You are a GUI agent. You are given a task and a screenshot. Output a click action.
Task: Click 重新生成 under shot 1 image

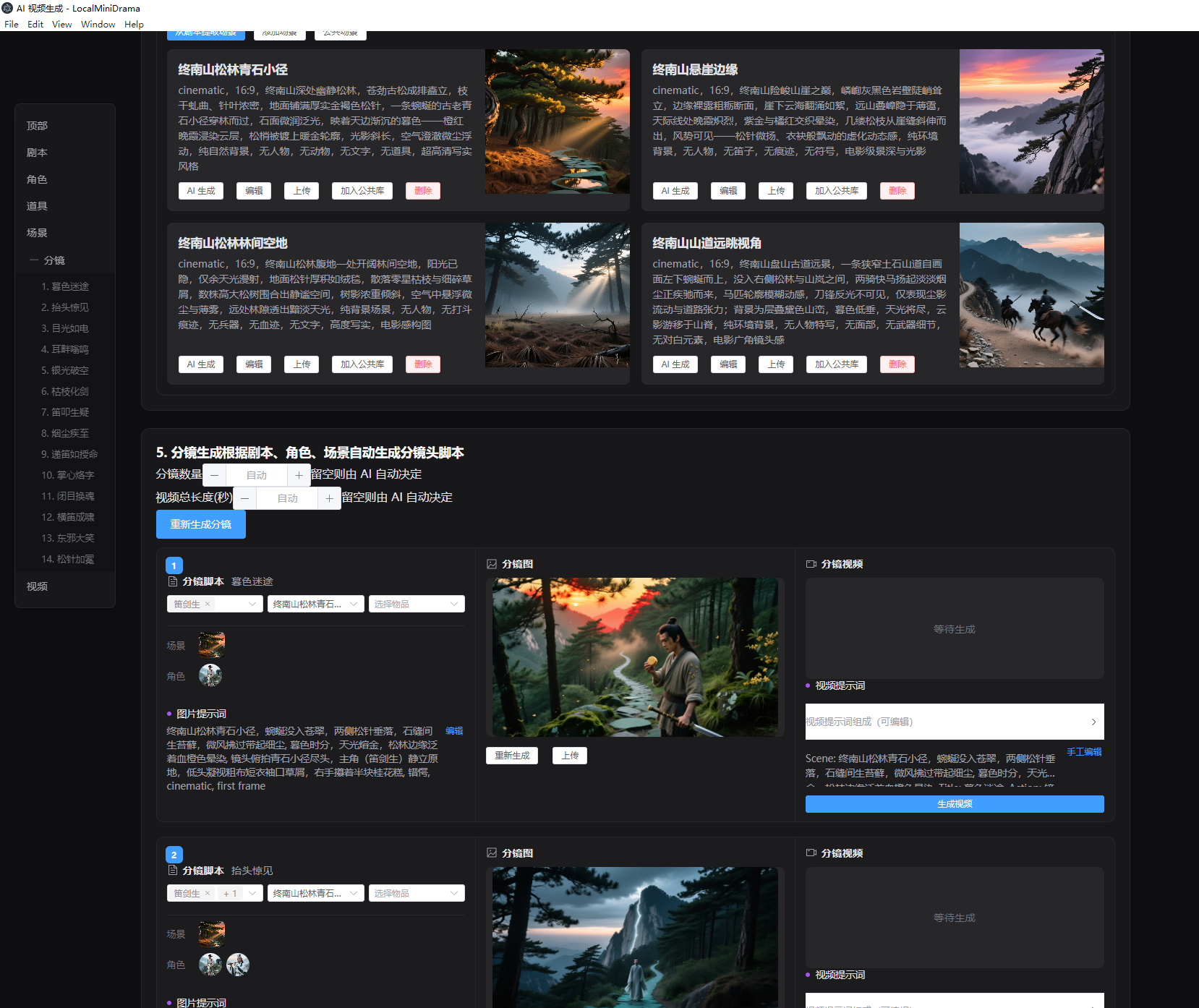(512, 756)
